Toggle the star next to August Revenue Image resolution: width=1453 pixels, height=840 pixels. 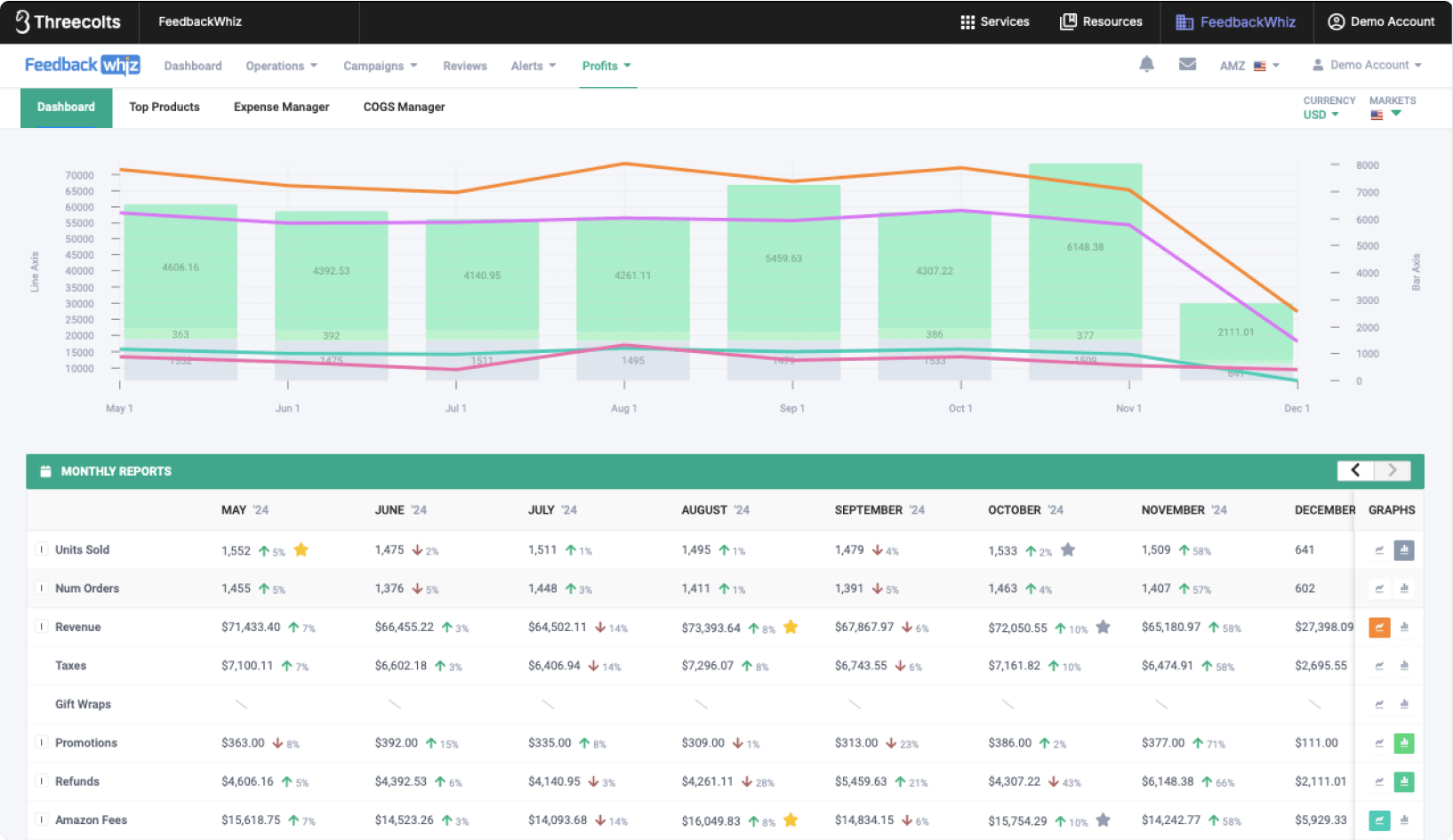pos(791,627)
